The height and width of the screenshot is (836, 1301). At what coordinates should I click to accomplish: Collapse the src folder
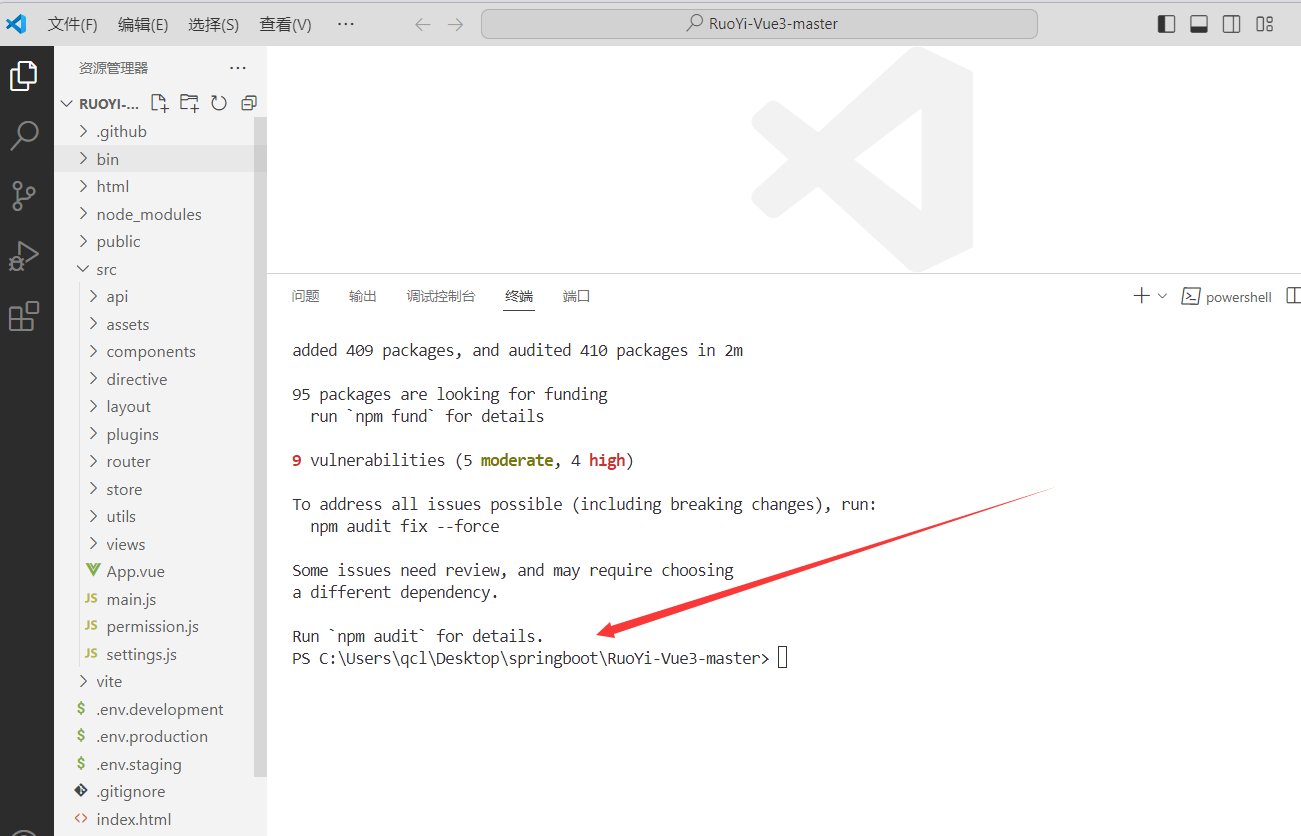click(160, 269)
